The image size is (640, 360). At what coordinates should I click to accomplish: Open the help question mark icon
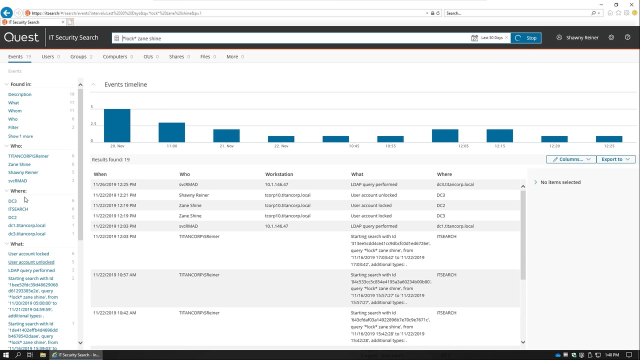tap(627, 38)
